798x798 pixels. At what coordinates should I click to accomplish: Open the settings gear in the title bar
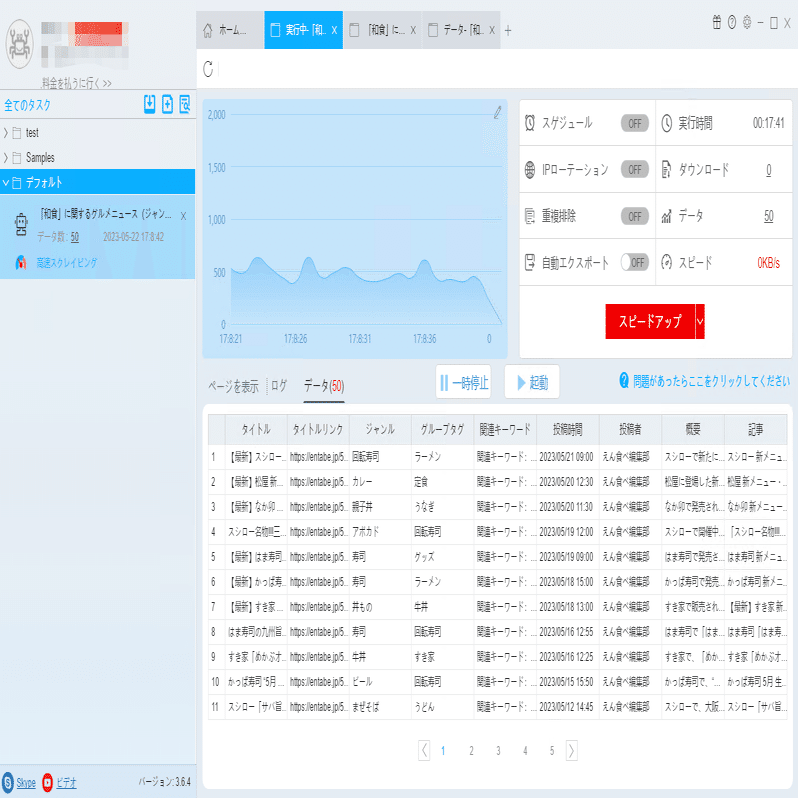[747, 22]
